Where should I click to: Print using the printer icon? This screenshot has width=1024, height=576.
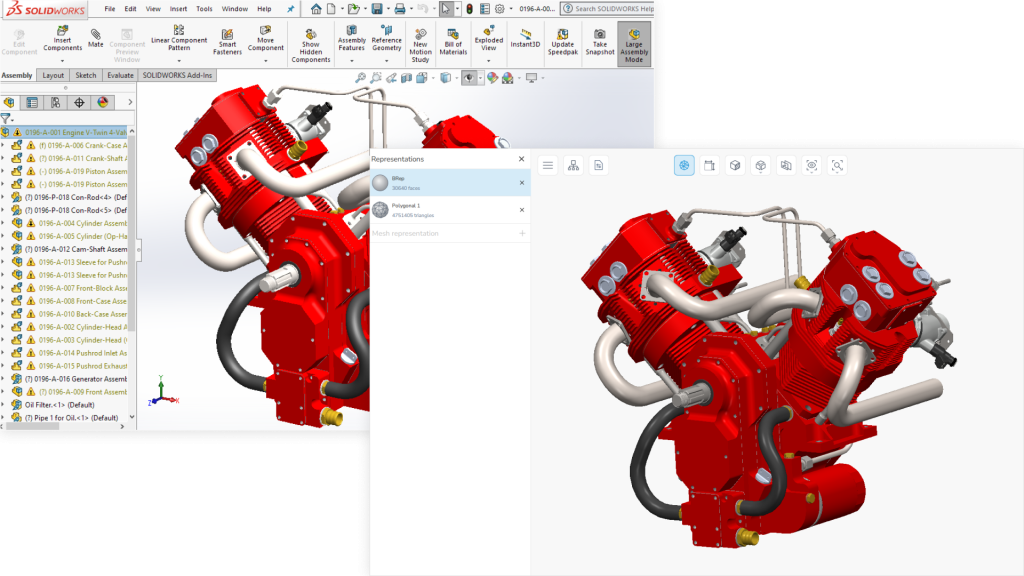[x=400, y=8]
